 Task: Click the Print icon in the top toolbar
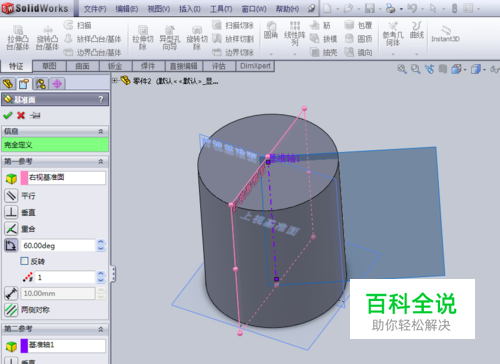tap(390, 8)
